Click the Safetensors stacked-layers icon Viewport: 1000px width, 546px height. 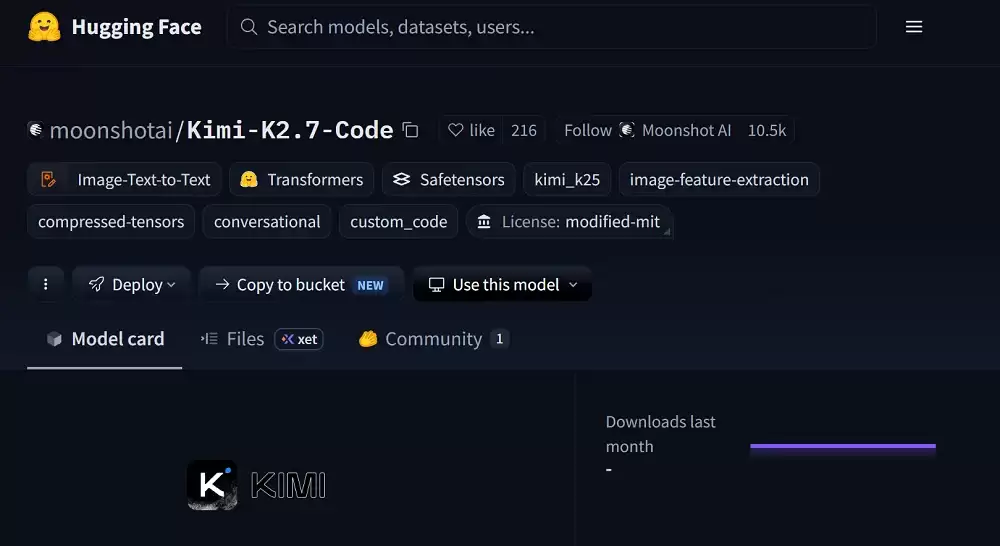click(401, 179)
